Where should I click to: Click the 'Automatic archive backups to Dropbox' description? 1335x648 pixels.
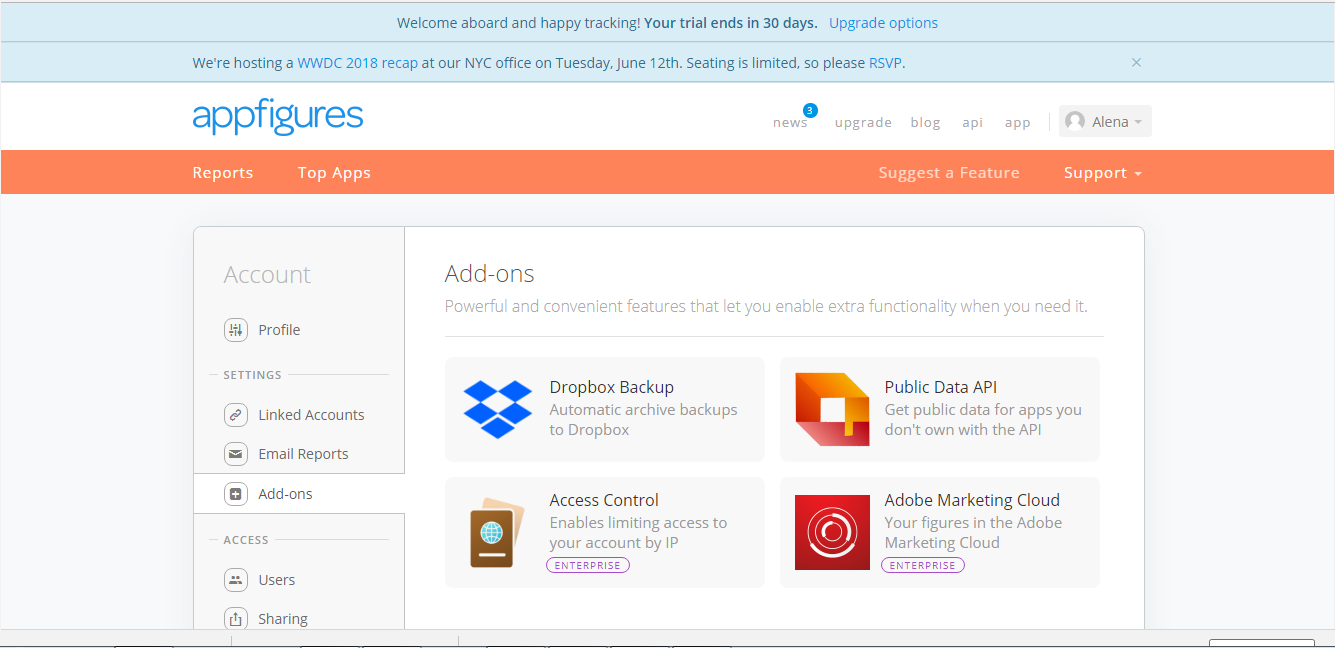point(643,420)
